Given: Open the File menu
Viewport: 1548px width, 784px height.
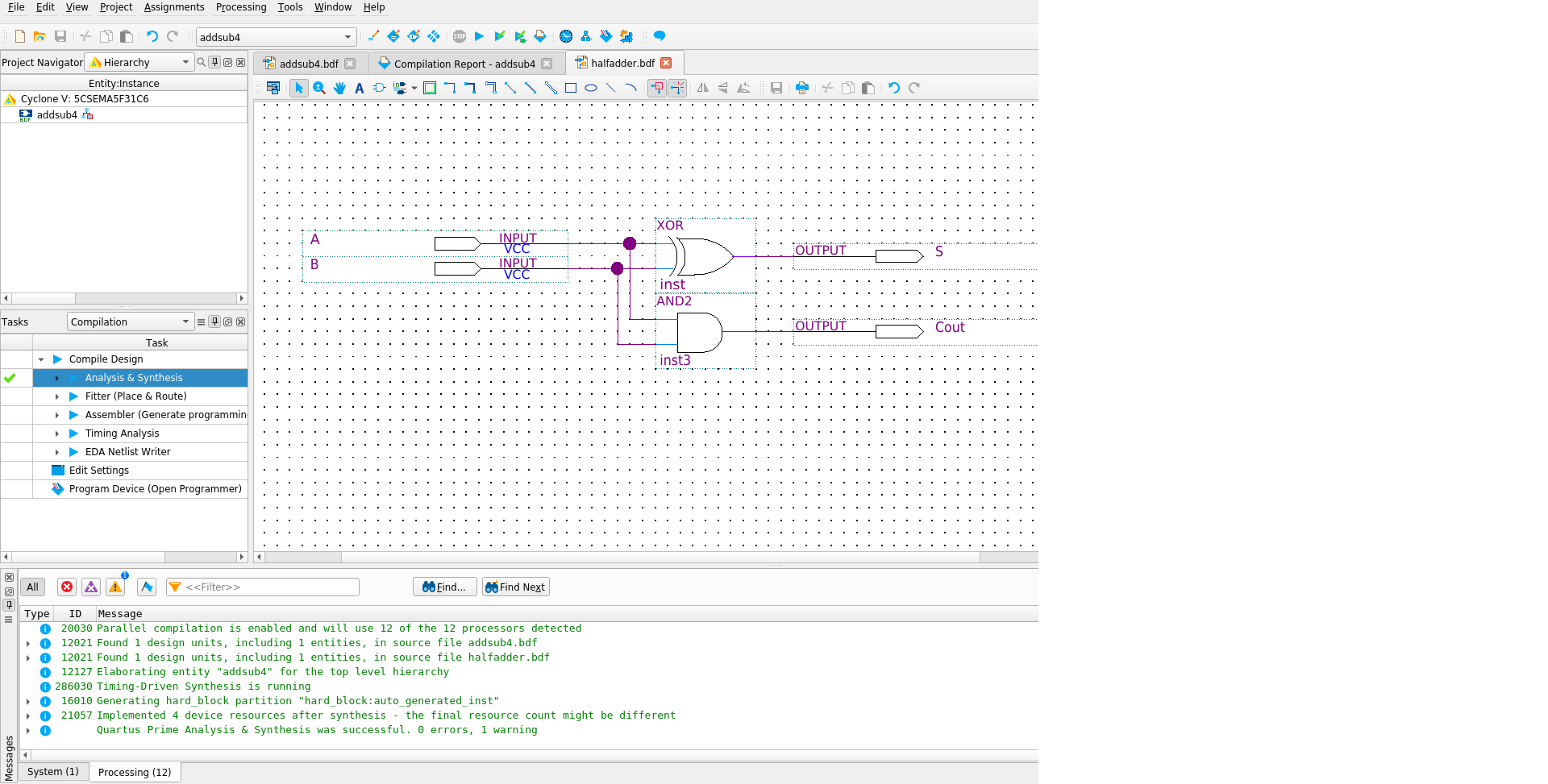Looking at the screenshot, I should pyautogui.click(x=16, y=7).
